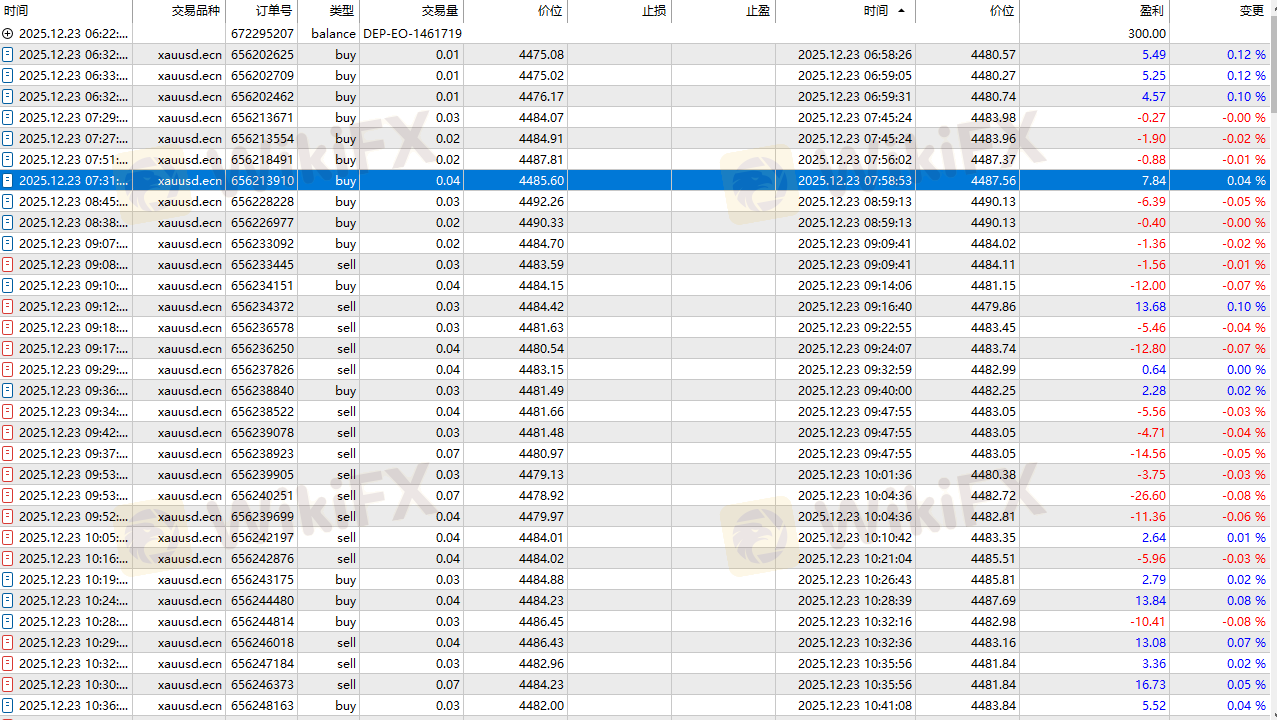This screenshot has width=1277, height=720.
Task: Click the balance deposit row icon
Action: [8, 33]
